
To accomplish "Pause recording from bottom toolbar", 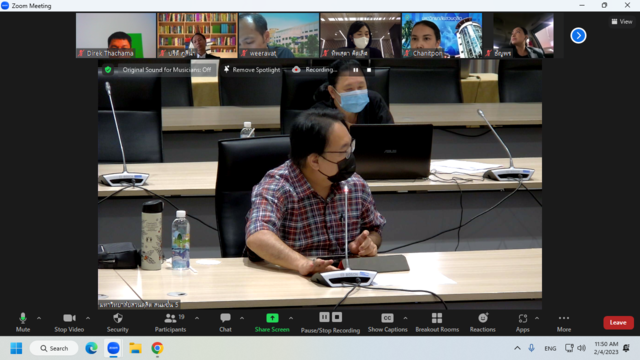I will [x=324, y=317].
